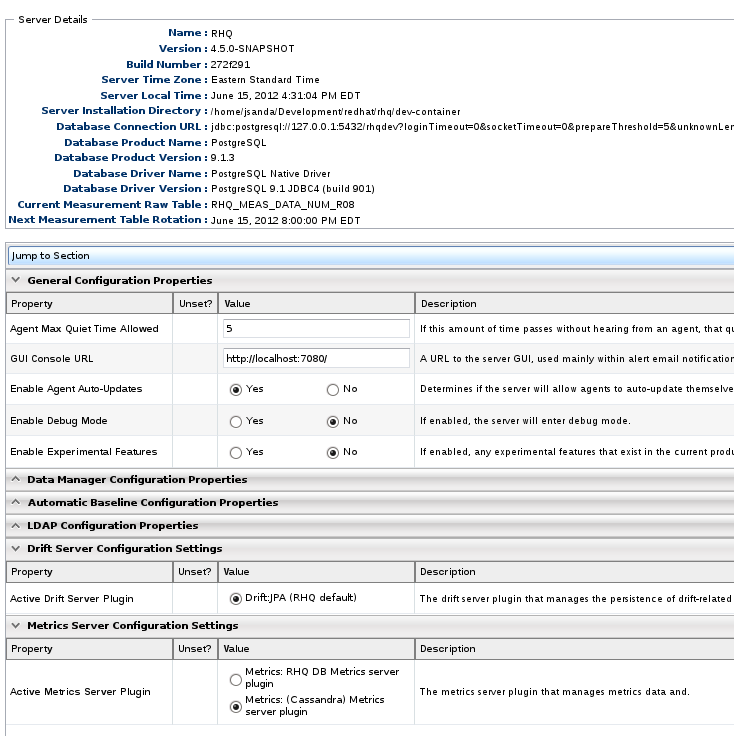Open the Jump to Section dropdown
The width and height of the screenshot is (734, 736).
tap(371, 256)
